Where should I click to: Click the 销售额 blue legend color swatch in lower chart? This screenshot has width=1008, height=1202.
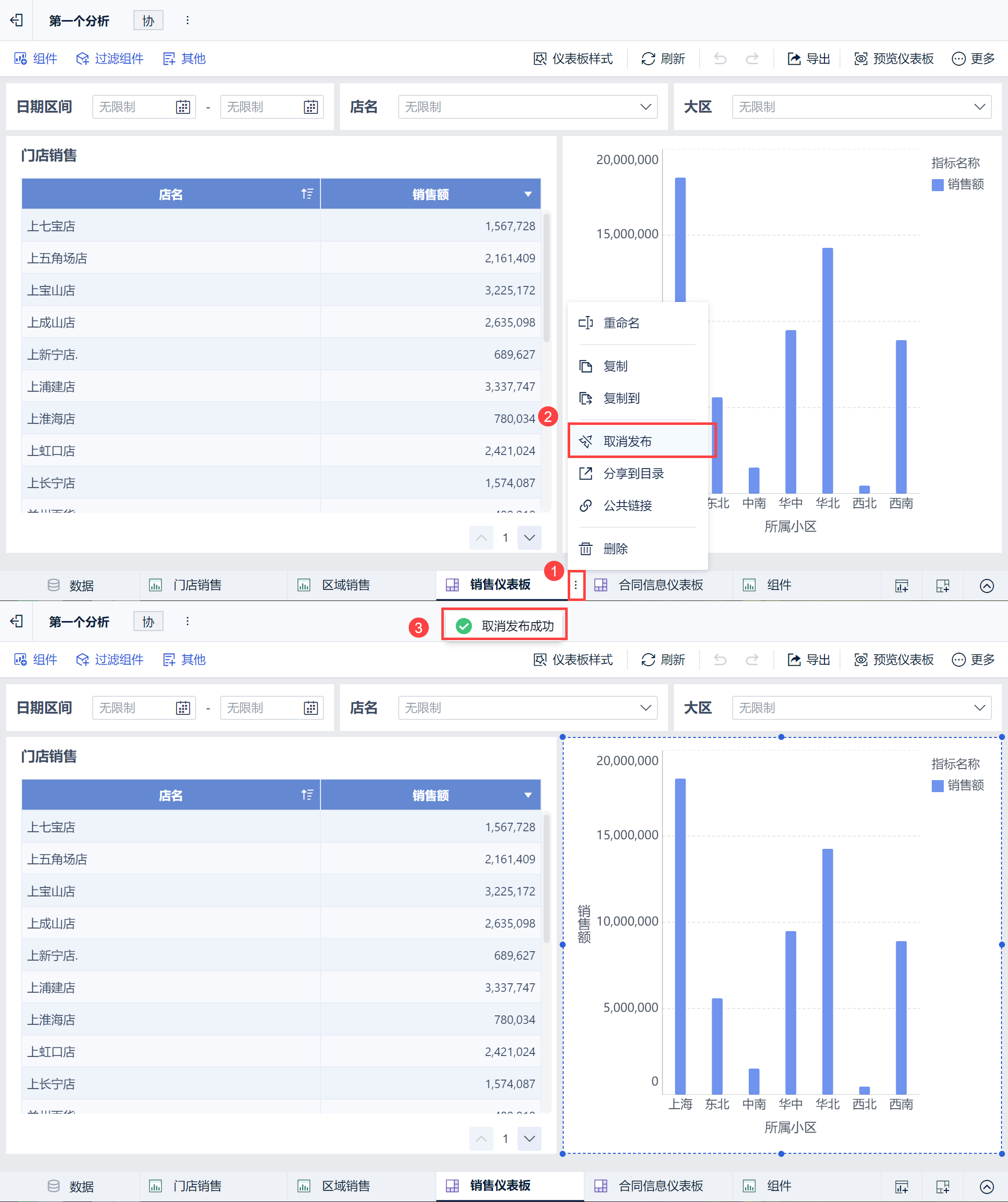click(x=938, y=786)
